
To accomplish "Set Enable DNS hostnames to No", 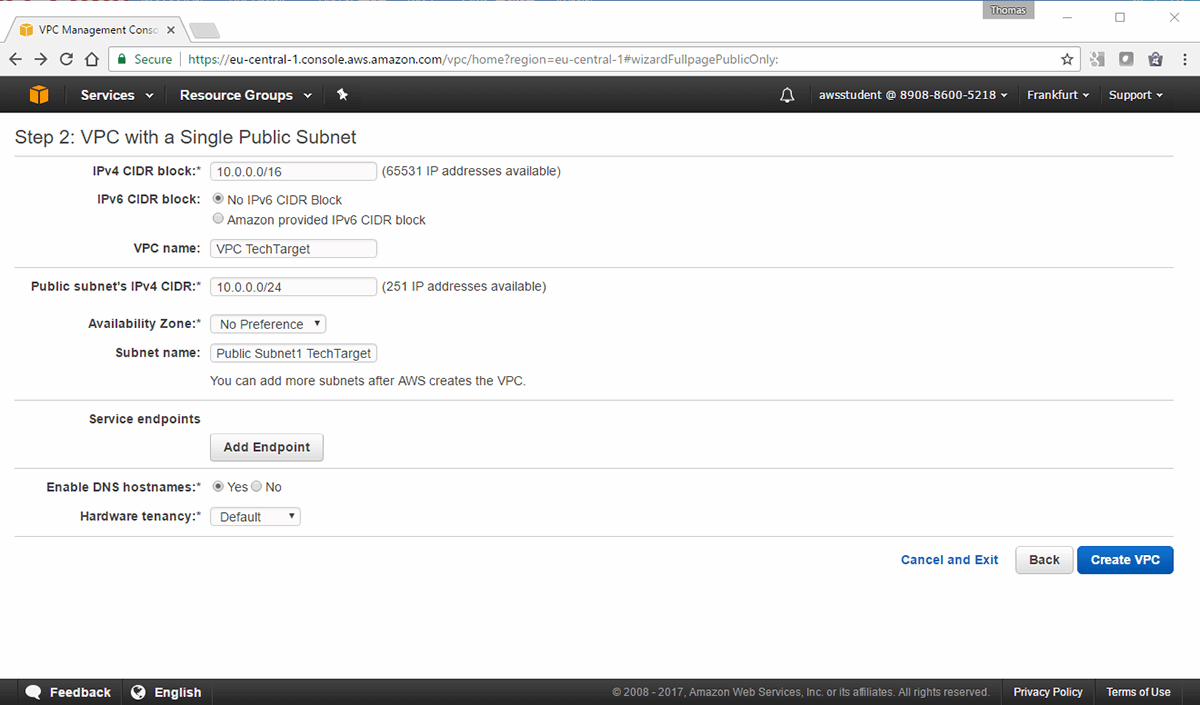I will pos(256,486).
